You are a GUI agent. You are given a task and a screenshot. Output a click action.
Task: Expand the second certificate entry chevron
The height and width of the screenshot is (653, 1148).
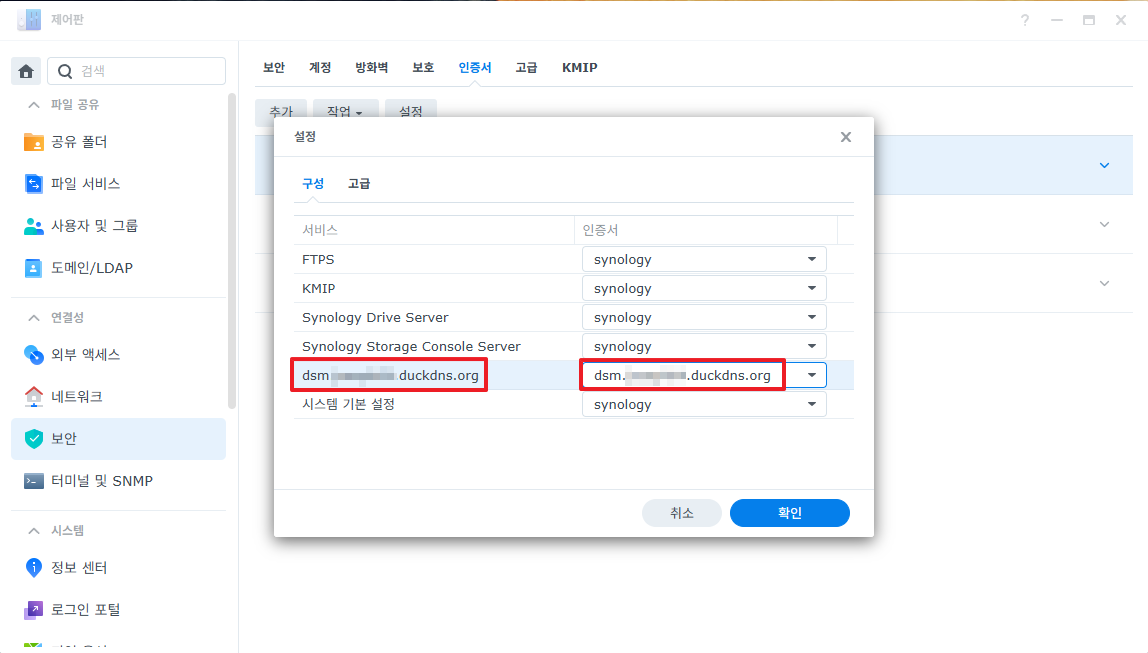click(1104, 225)
